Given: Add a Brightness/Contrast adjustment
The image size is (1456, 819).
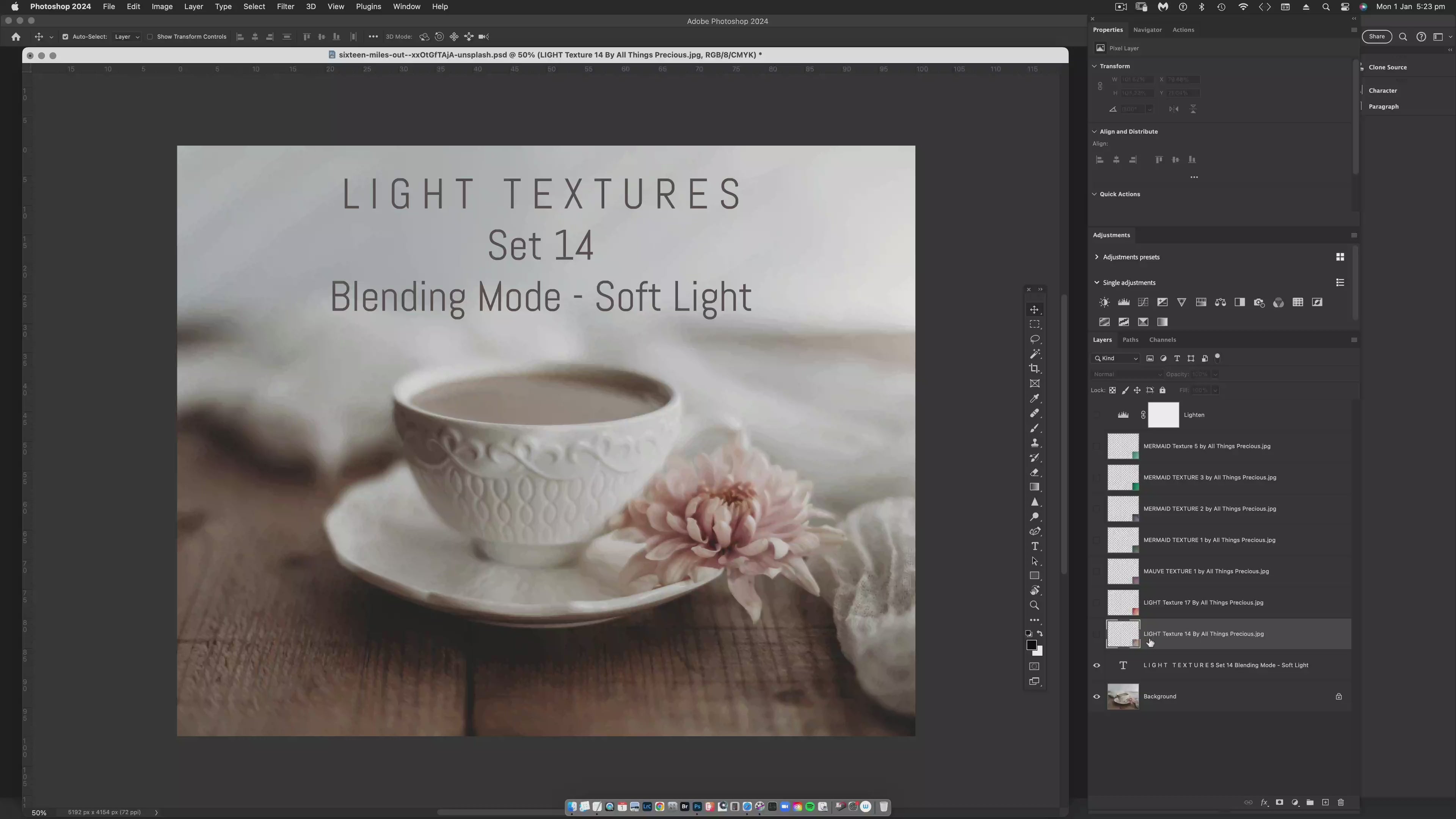Looking at the screenshot, I should click(x=1104, y=303).
